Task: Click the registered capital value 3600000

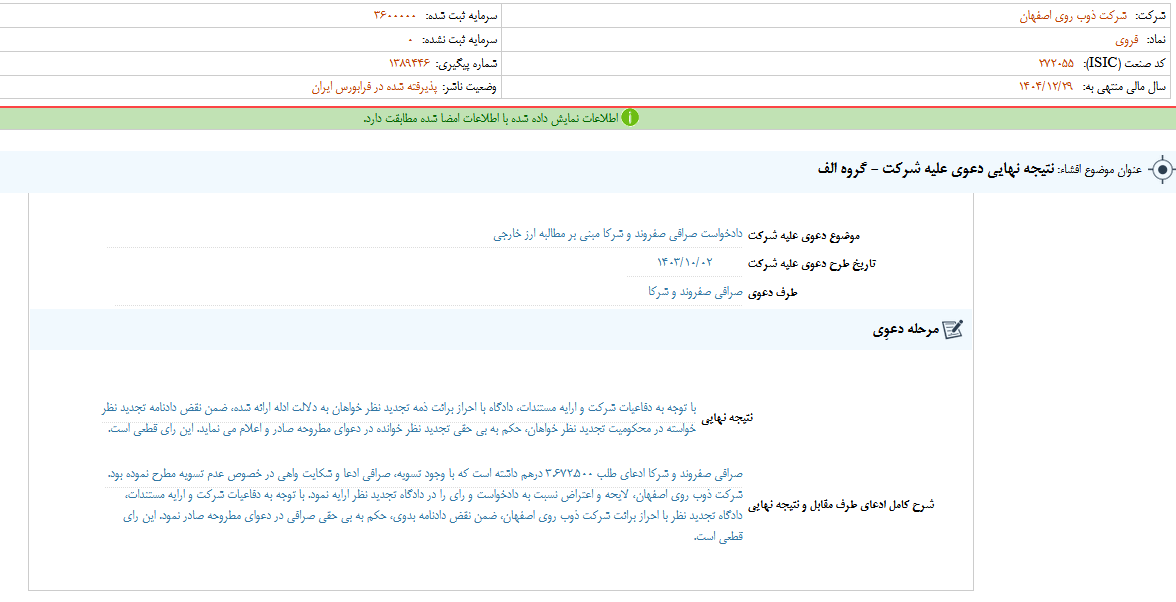Action: point(396,16)
